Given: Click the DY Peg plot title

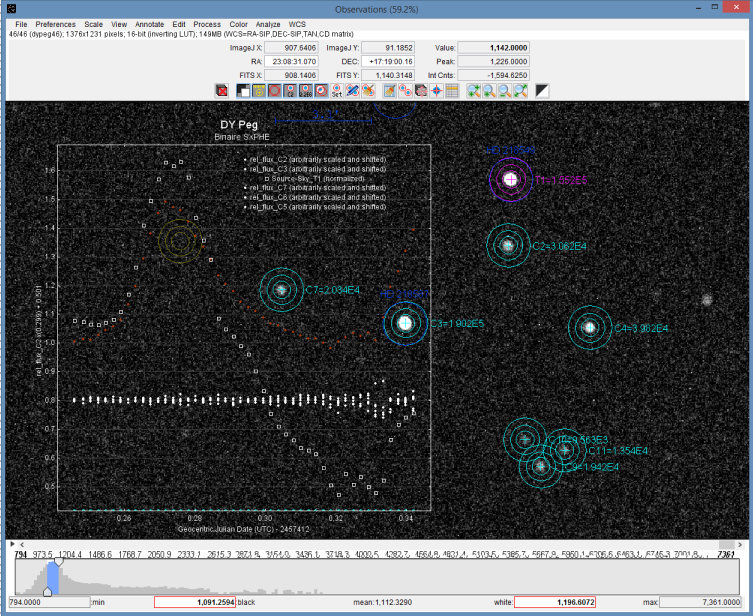Looking at the screenshot, I should [x=239, y=125].
